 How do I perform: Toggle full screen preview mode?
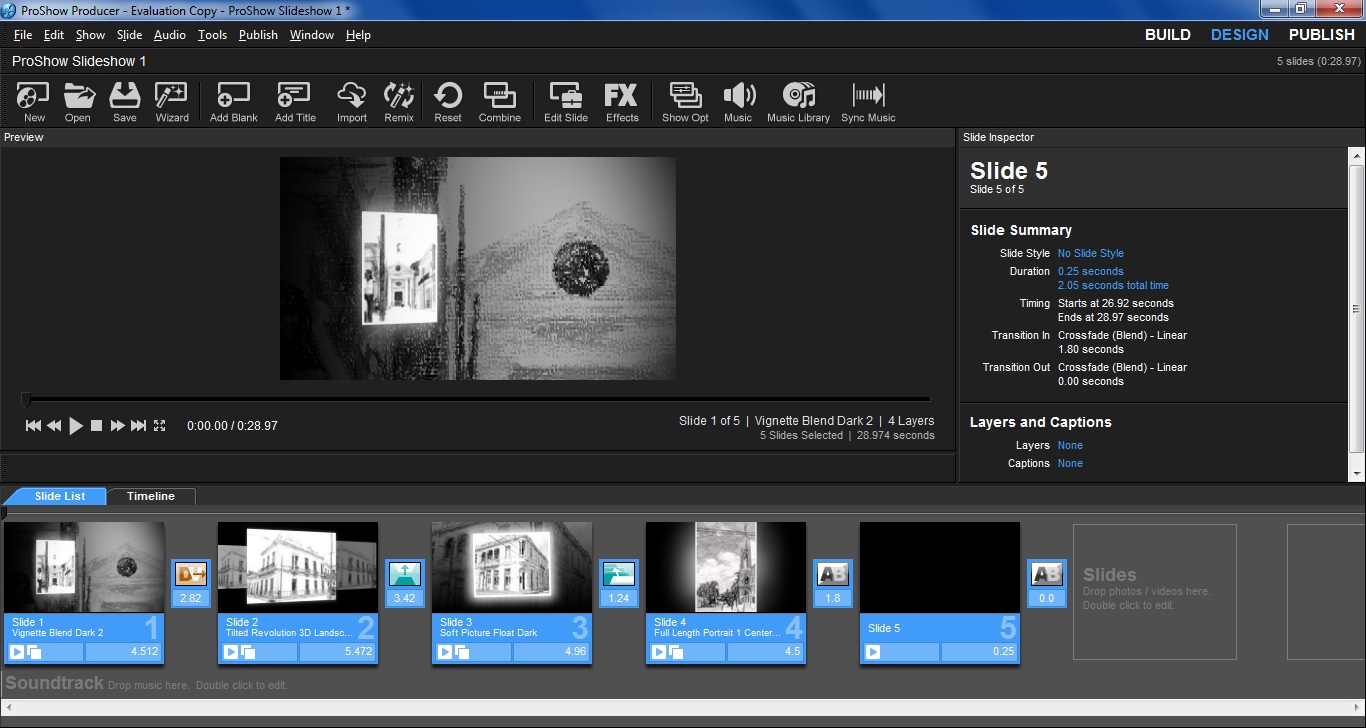tap(159, 426)
